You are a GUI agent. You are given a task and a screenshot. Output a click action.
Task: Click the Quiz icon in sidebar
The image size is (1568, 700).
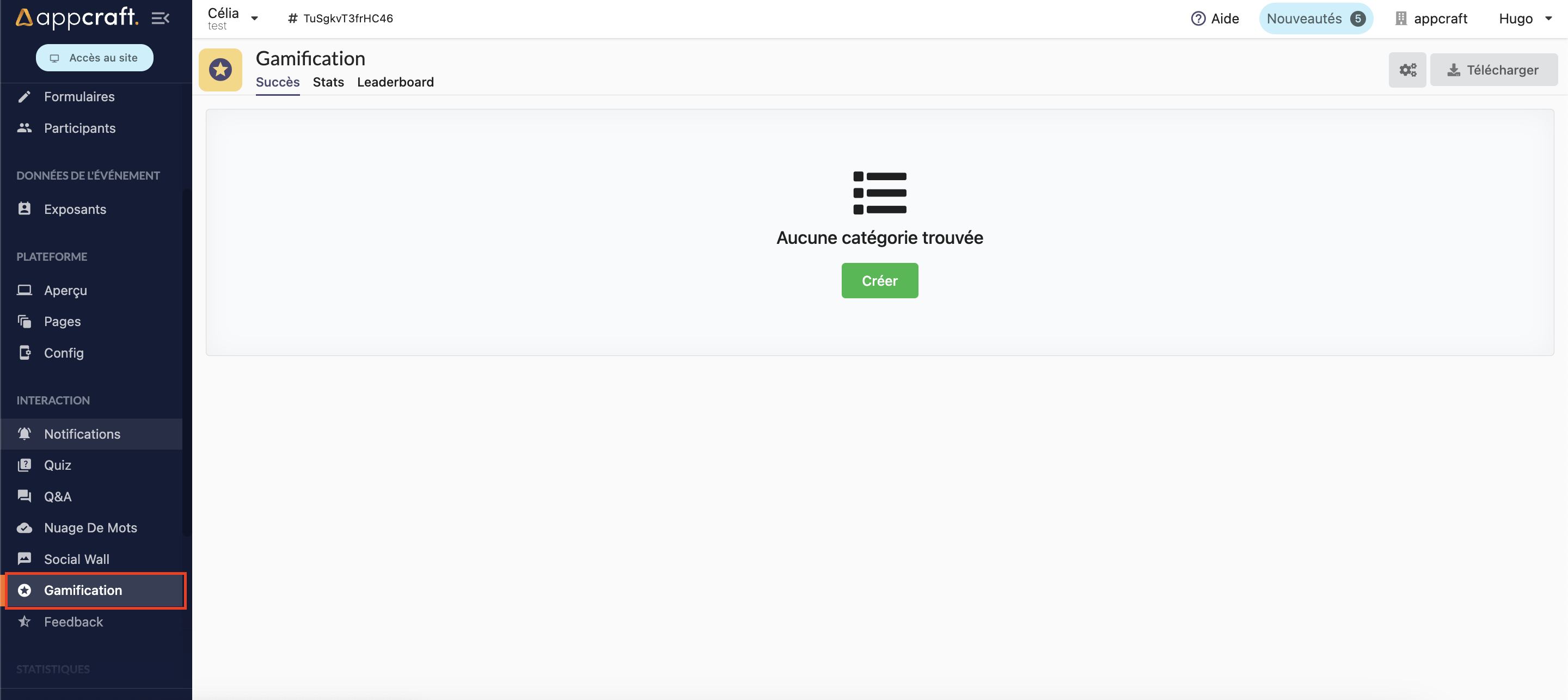pos(24,464)
